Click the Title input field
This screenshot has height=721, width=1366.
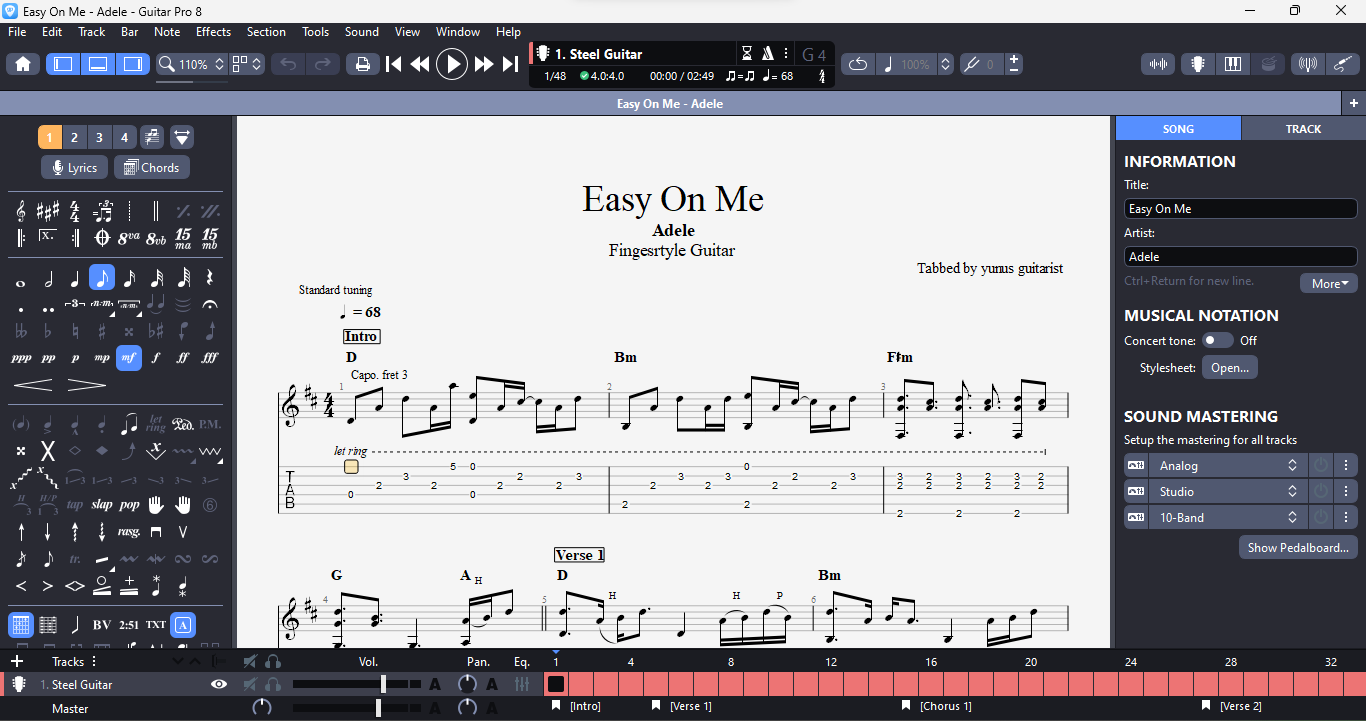1240,209
